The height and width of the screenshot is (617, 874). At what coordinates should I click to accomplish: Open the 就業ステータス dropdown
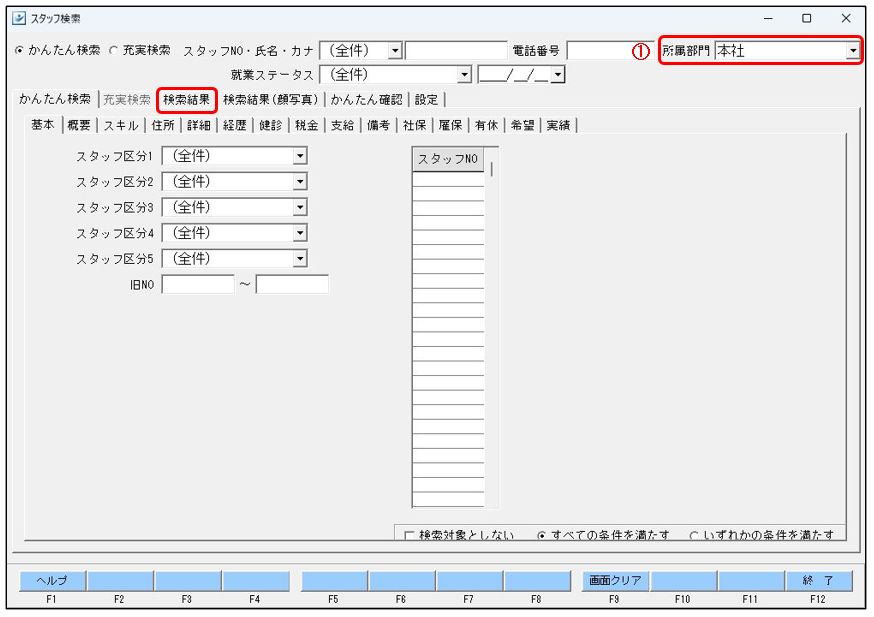pos(464,74)
